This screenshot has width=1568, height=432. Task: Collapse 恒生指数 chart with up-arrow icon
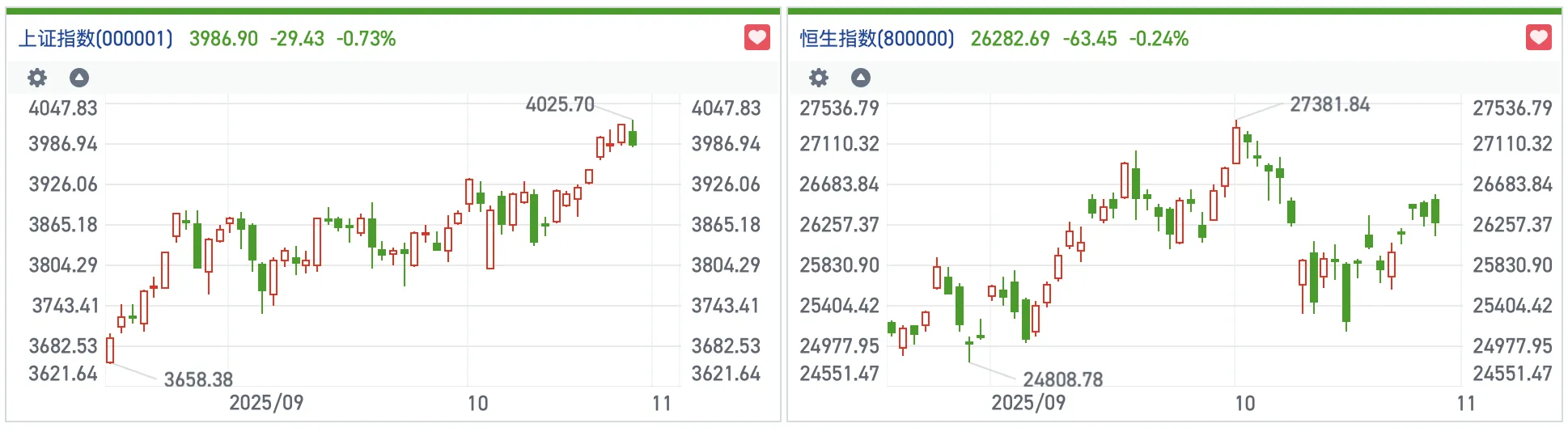(x=861, y=78)
